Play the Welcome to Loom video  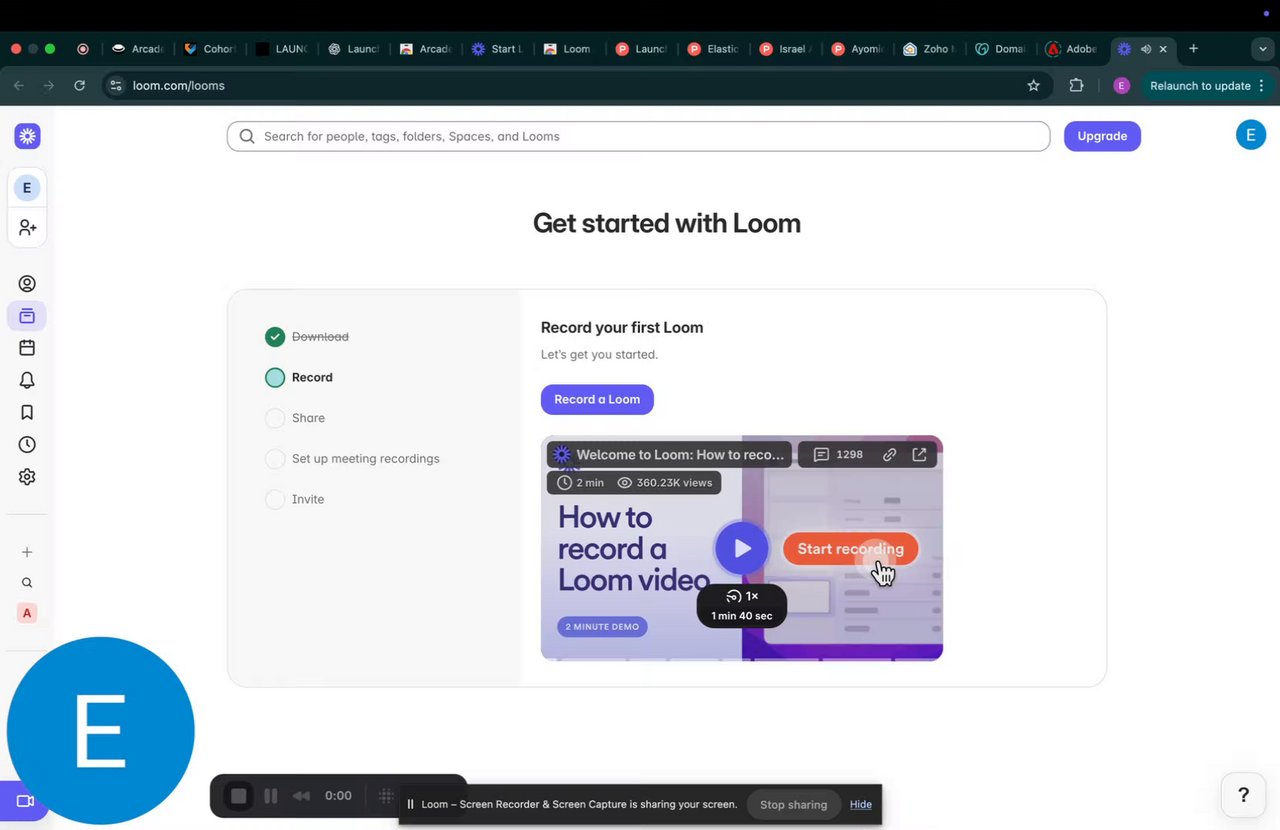(x=741, y=548)
